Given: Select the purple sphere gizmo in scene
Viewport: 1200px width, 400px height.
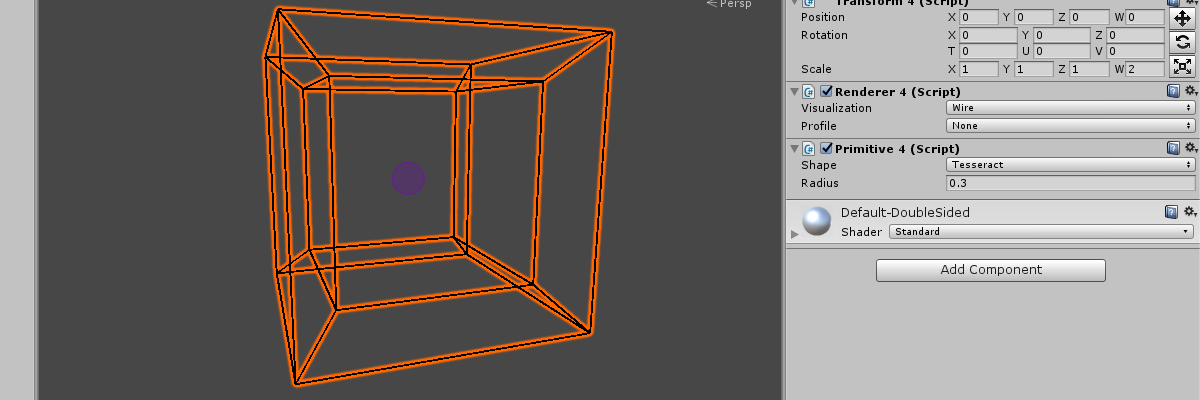Looking at the screenshot, I should click(x=408, y=179).
